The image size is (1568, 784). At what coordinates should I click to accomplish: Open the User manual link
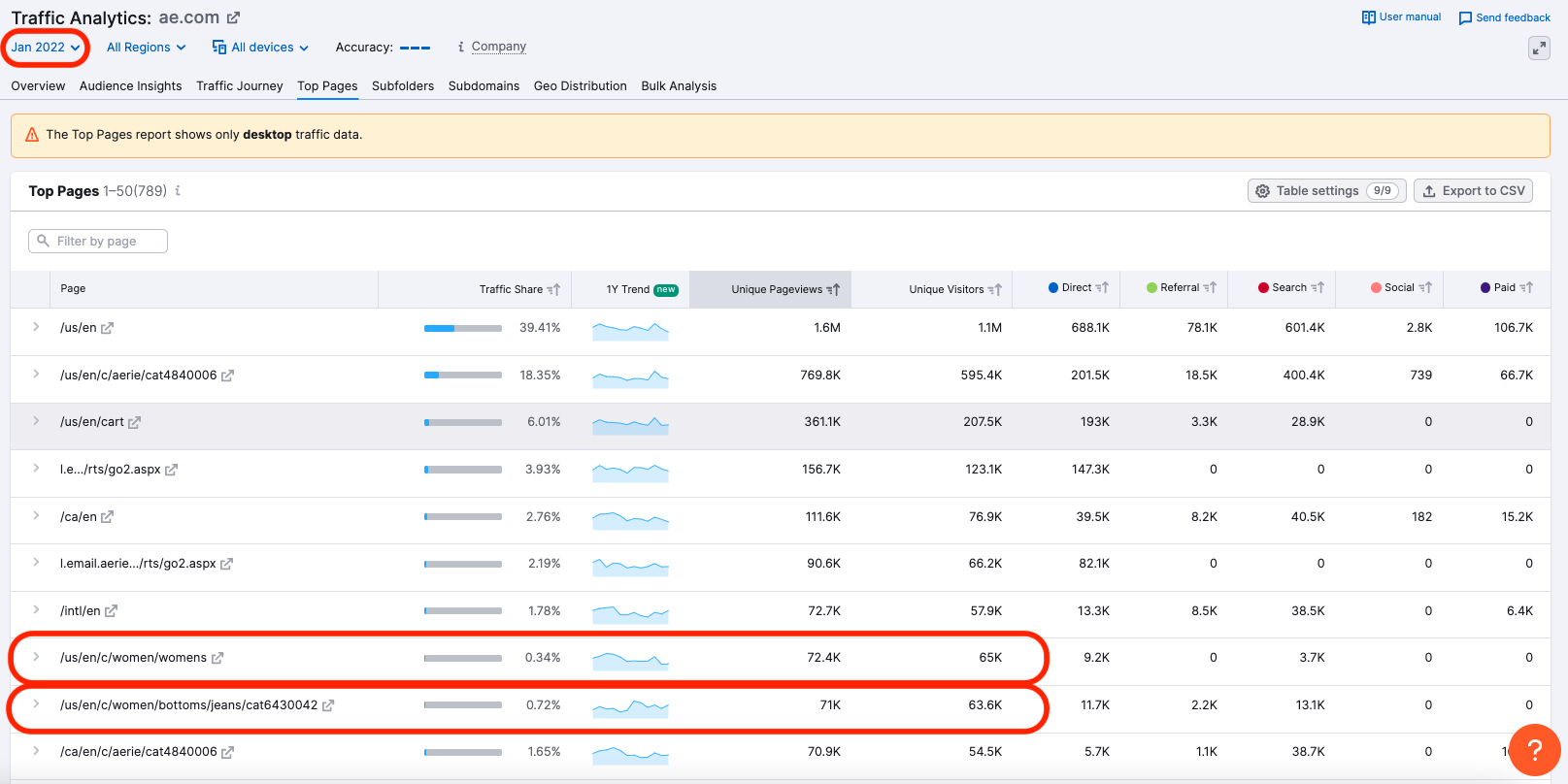(x=1401, y=17)
